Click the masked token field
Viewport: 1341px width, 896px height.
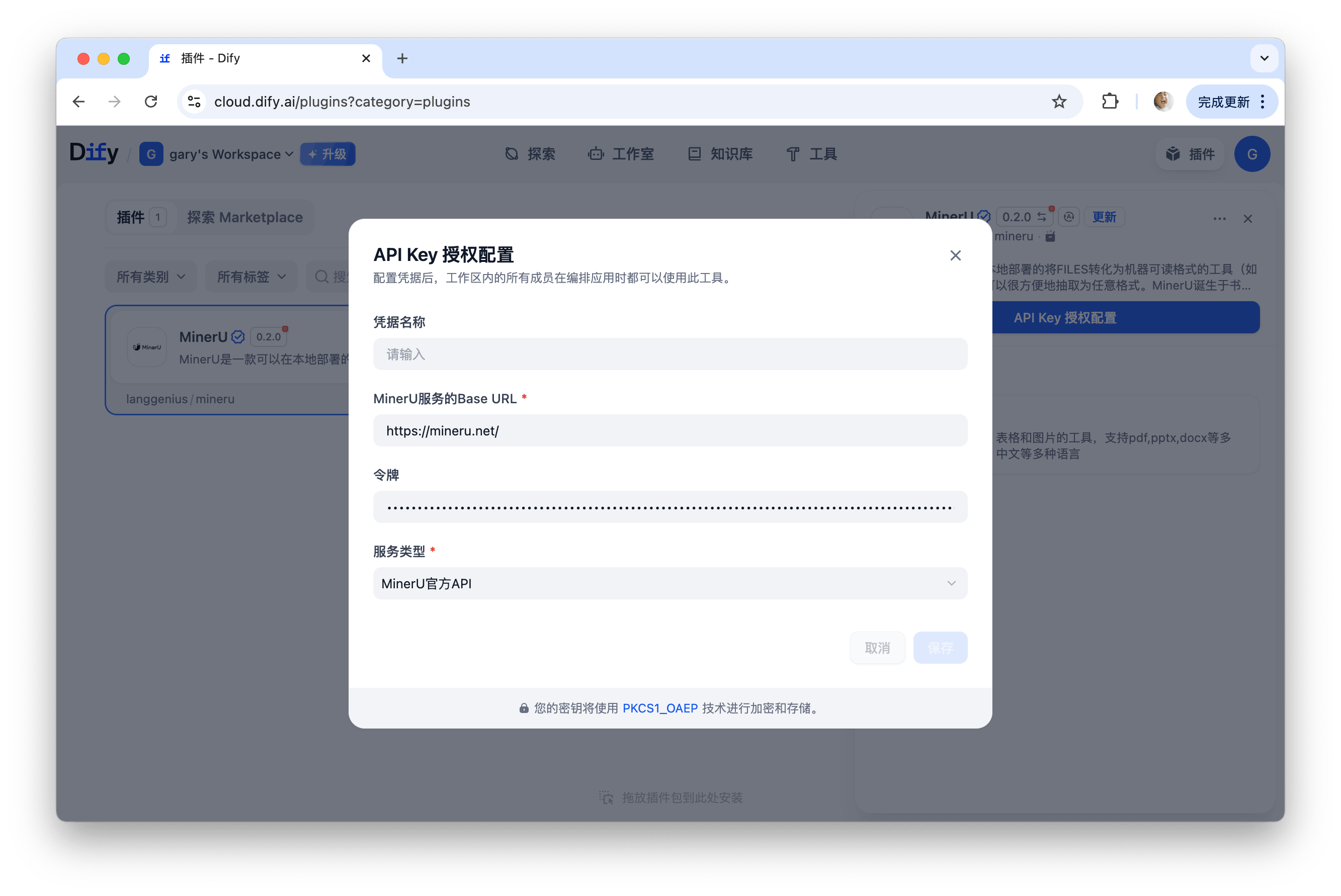click(x=669, y=507)
